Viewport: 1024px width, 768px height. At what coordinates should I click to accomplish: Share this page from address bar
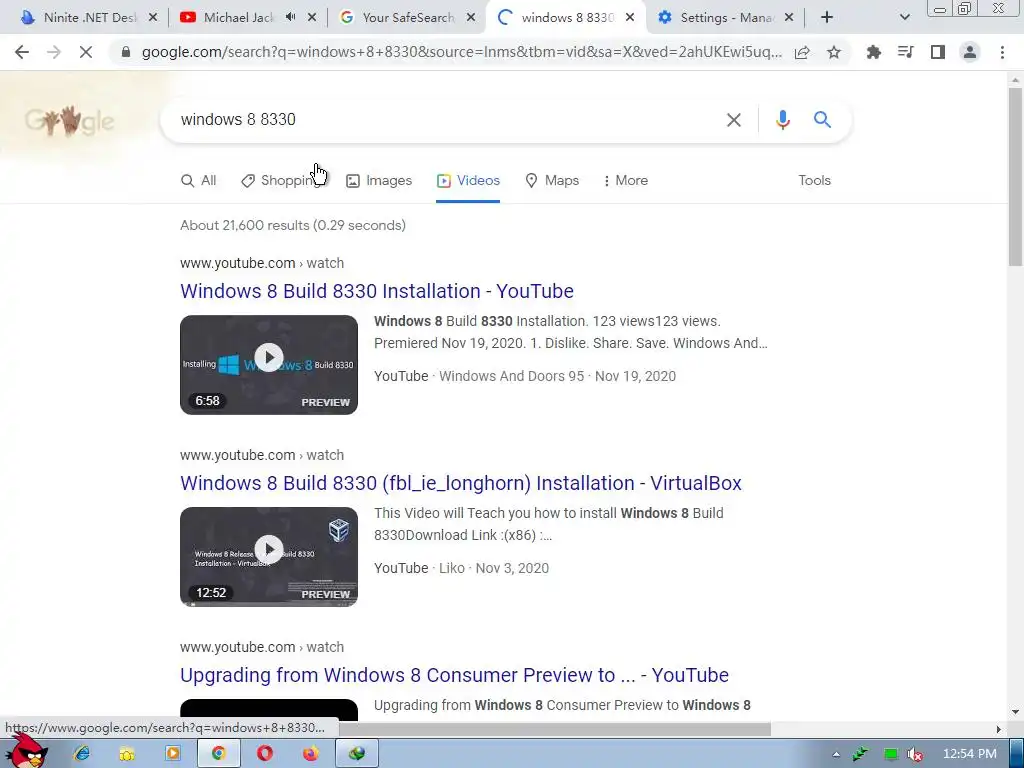point(802,52)
